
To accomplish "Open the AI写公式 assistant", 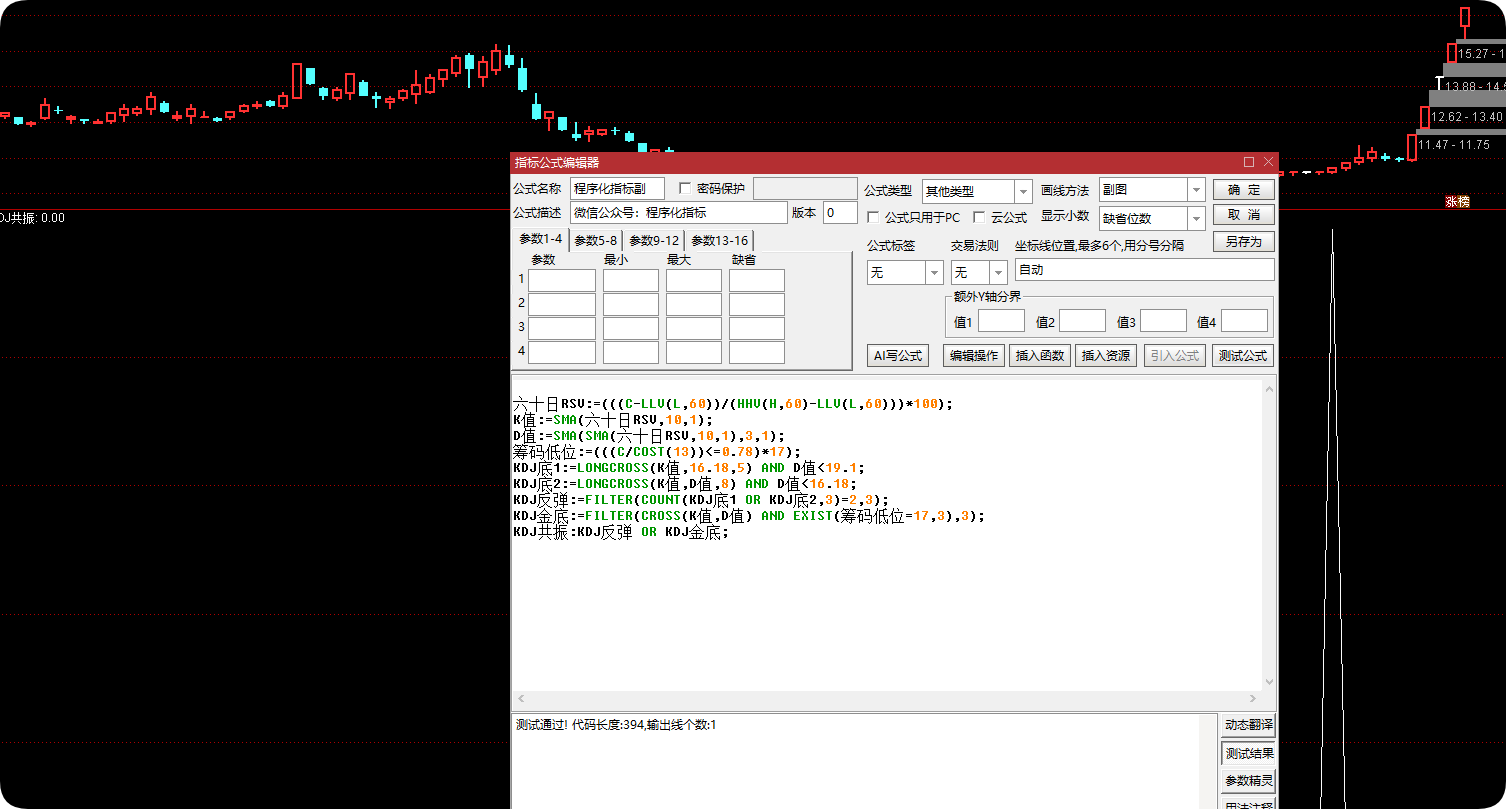I will (x=898, y=355).
